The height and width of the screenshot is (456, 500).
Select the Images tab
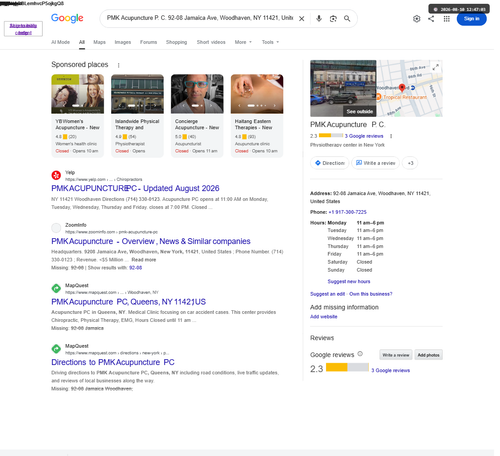click(123, 42)
